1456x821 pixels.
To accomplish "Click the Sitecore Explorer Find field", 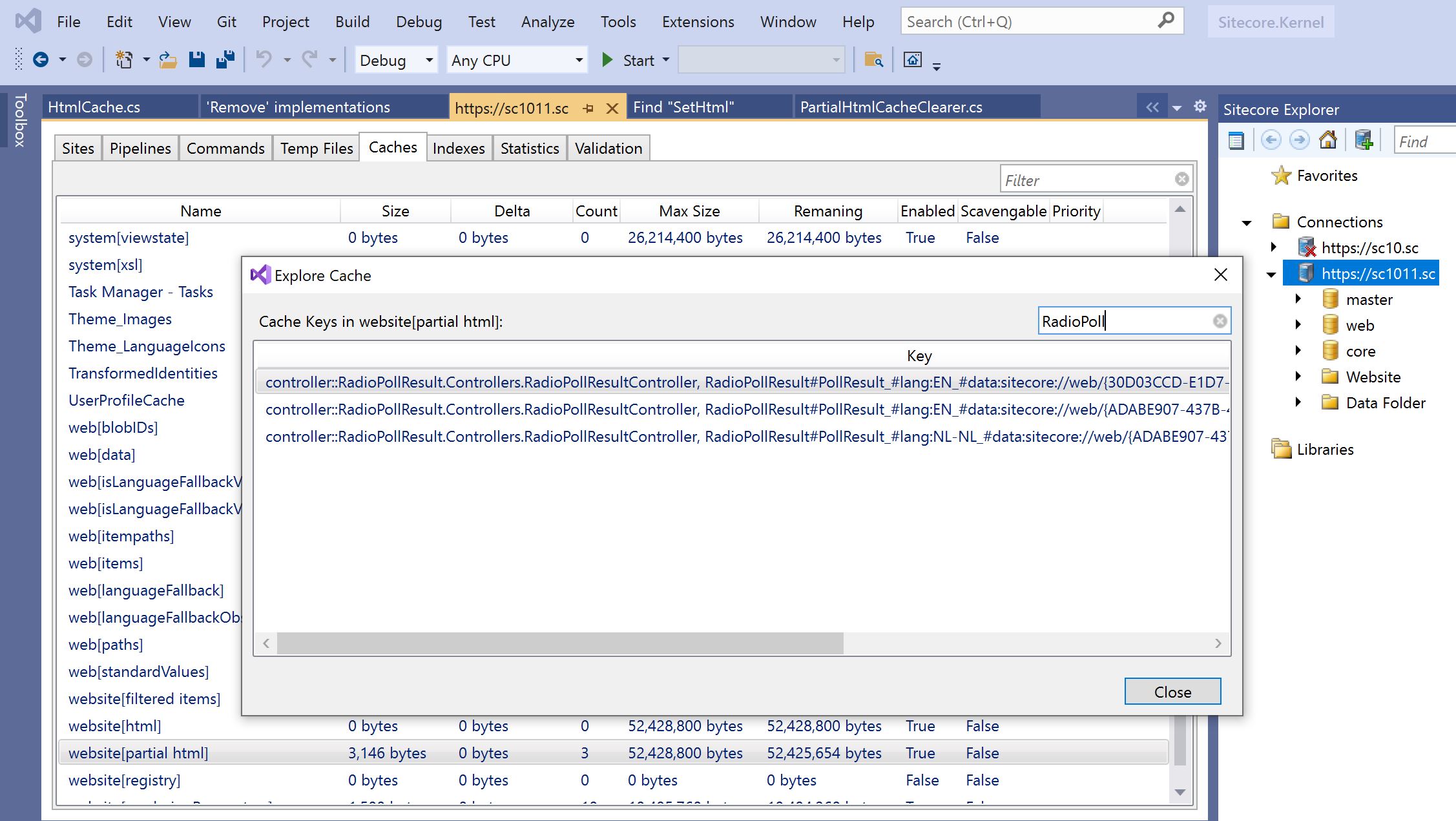I will [x=1424, y=141].
